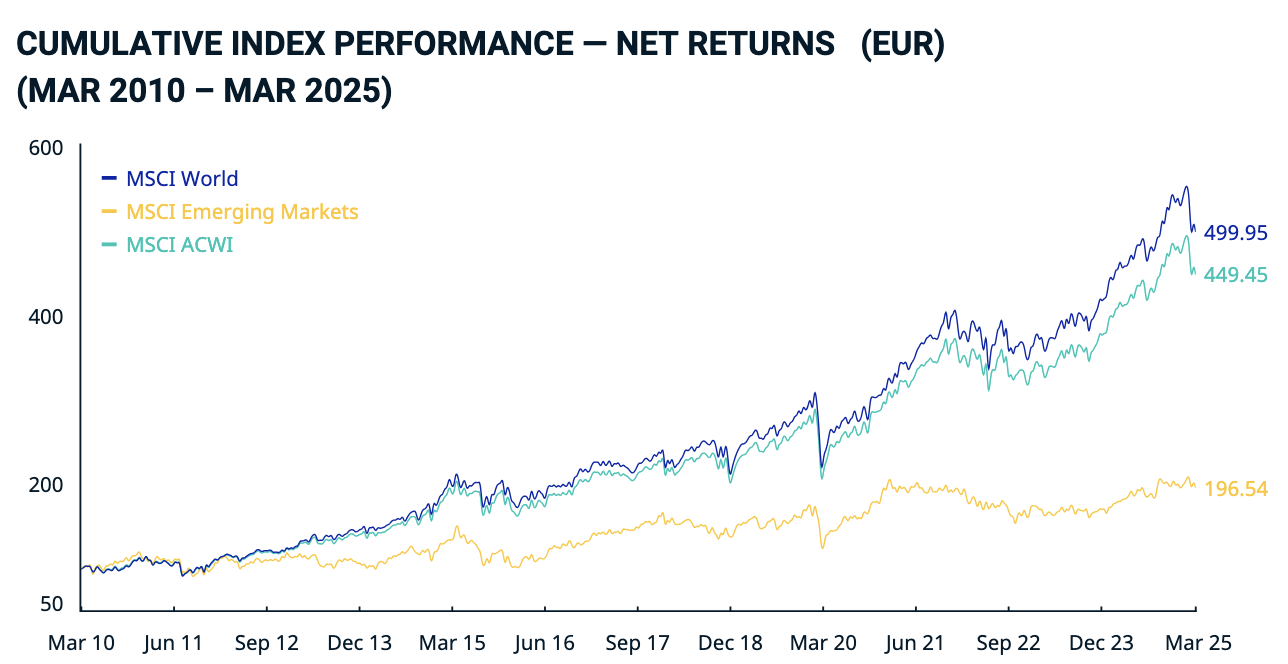
Task: Click the dark blue MSCI World color dash
Action: 109,179
